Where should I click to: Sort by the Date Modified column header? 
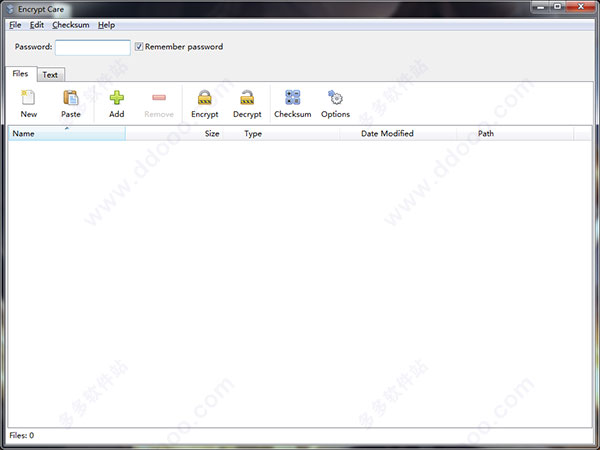(x=398, y=134)
